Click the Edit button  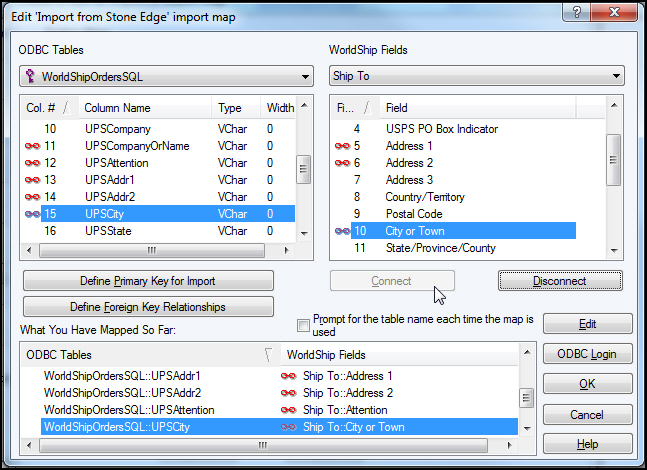tap(588, 324)
